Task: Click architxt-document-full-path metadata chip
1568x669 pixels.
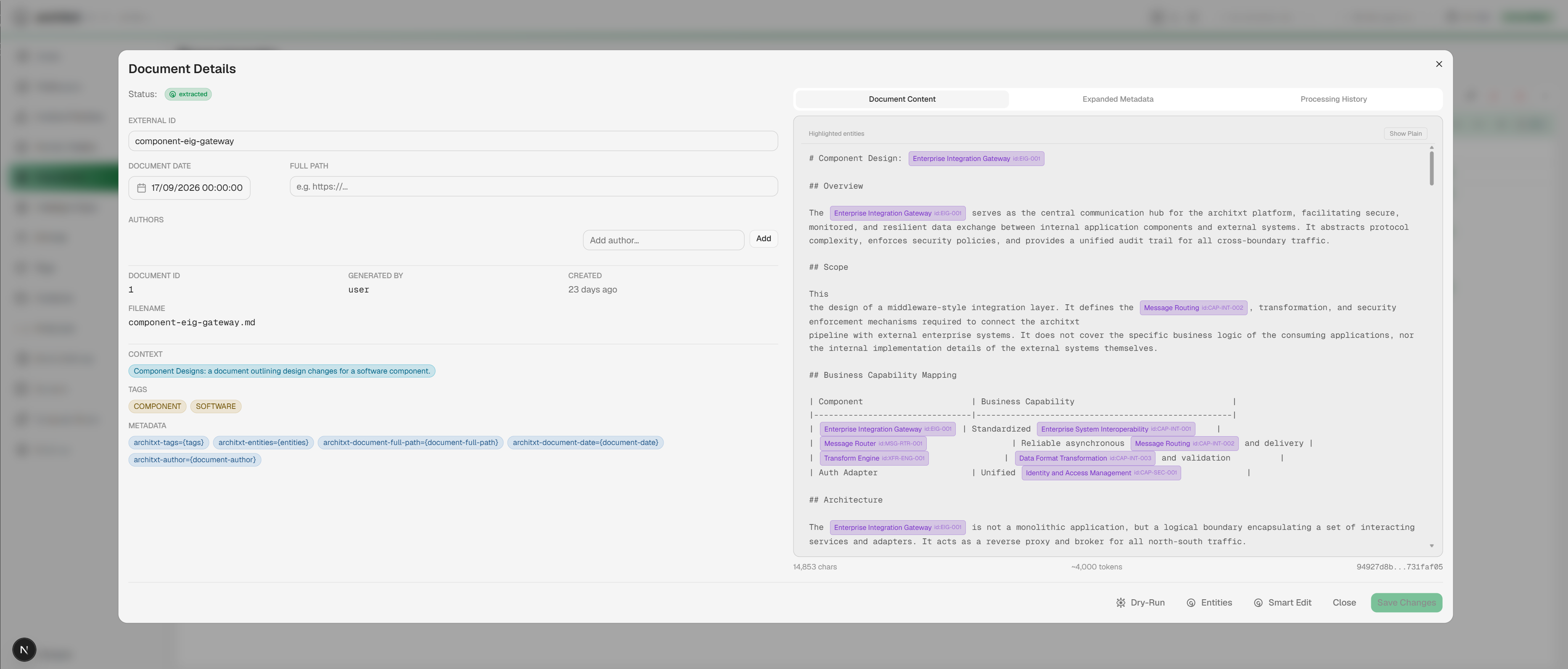Action: (x=410, y=443)
